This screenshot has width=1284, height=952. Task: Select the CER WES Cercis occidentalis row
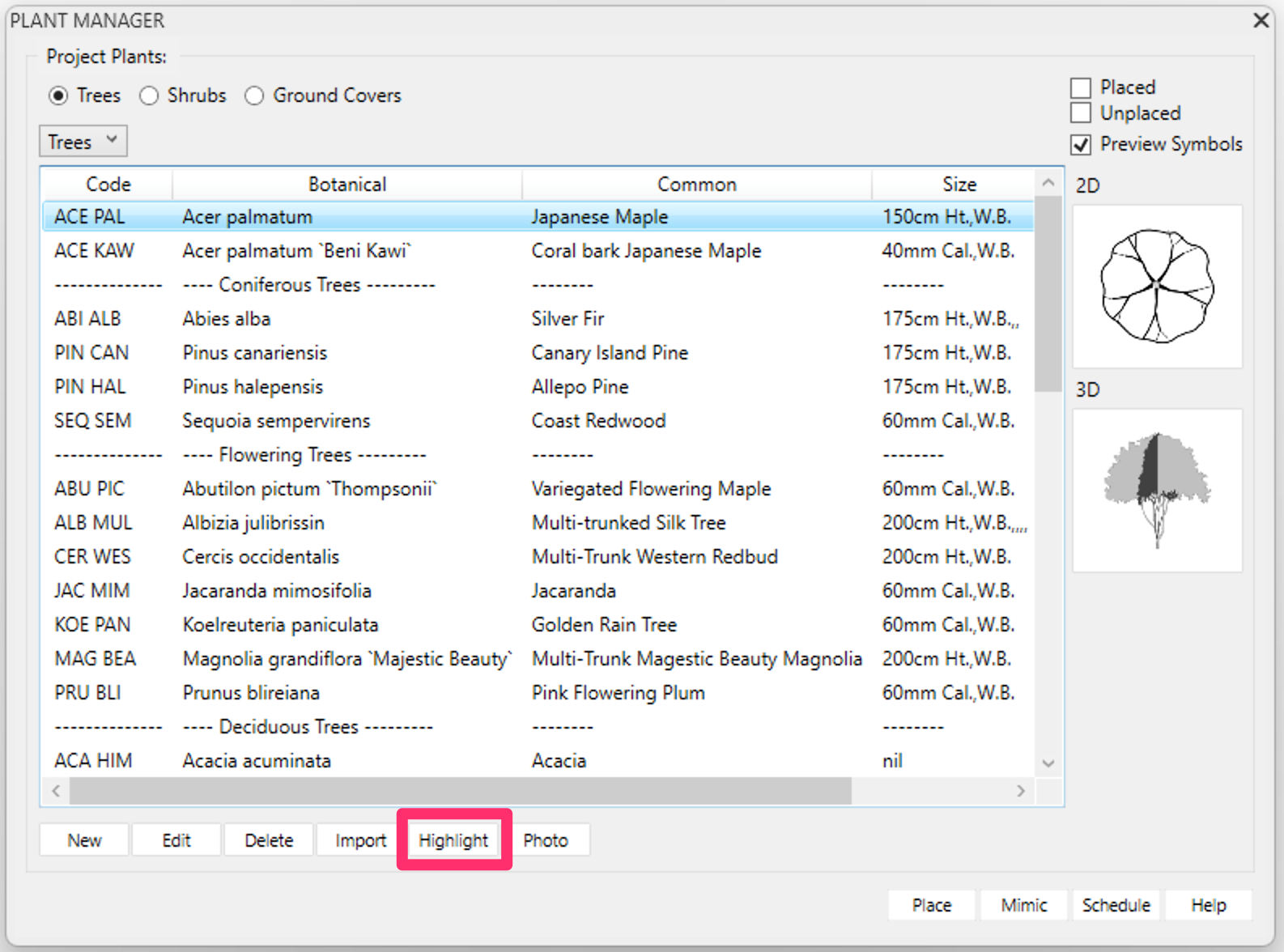(538, 557)
